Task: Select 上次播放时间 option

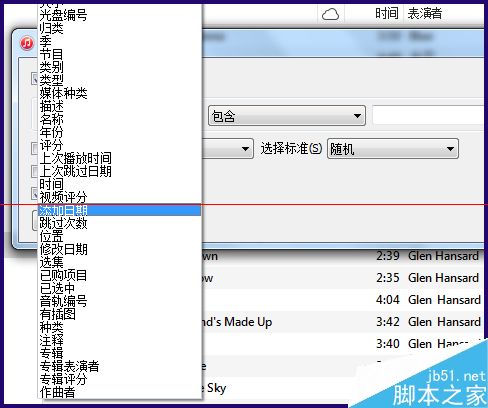Action: click(x=120, y=158)
